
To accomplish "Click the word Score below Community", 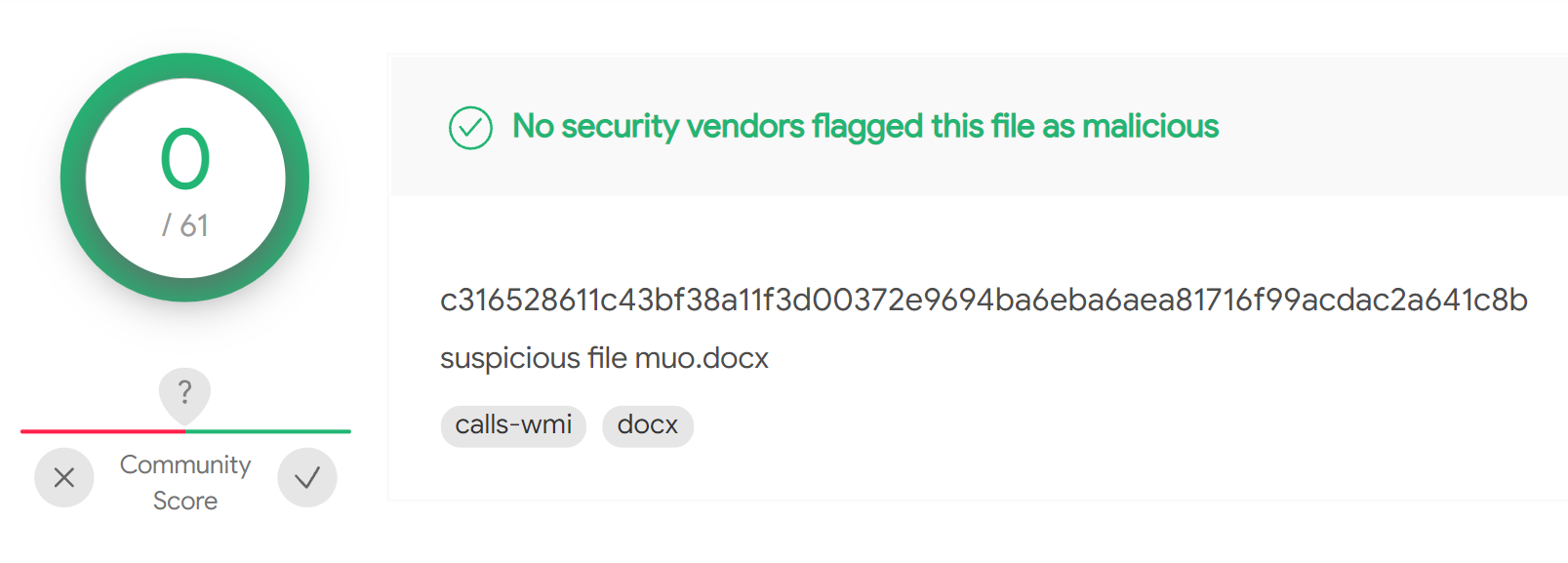I will pyautogui.click(x=185, y=501).
